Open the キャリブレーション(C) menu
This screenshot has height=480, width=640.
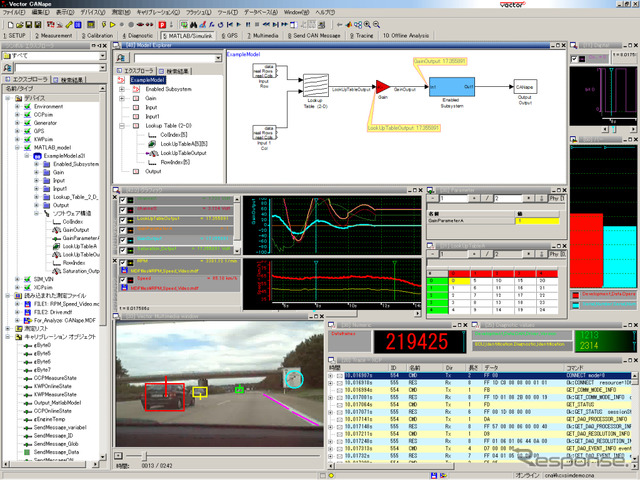159,13
